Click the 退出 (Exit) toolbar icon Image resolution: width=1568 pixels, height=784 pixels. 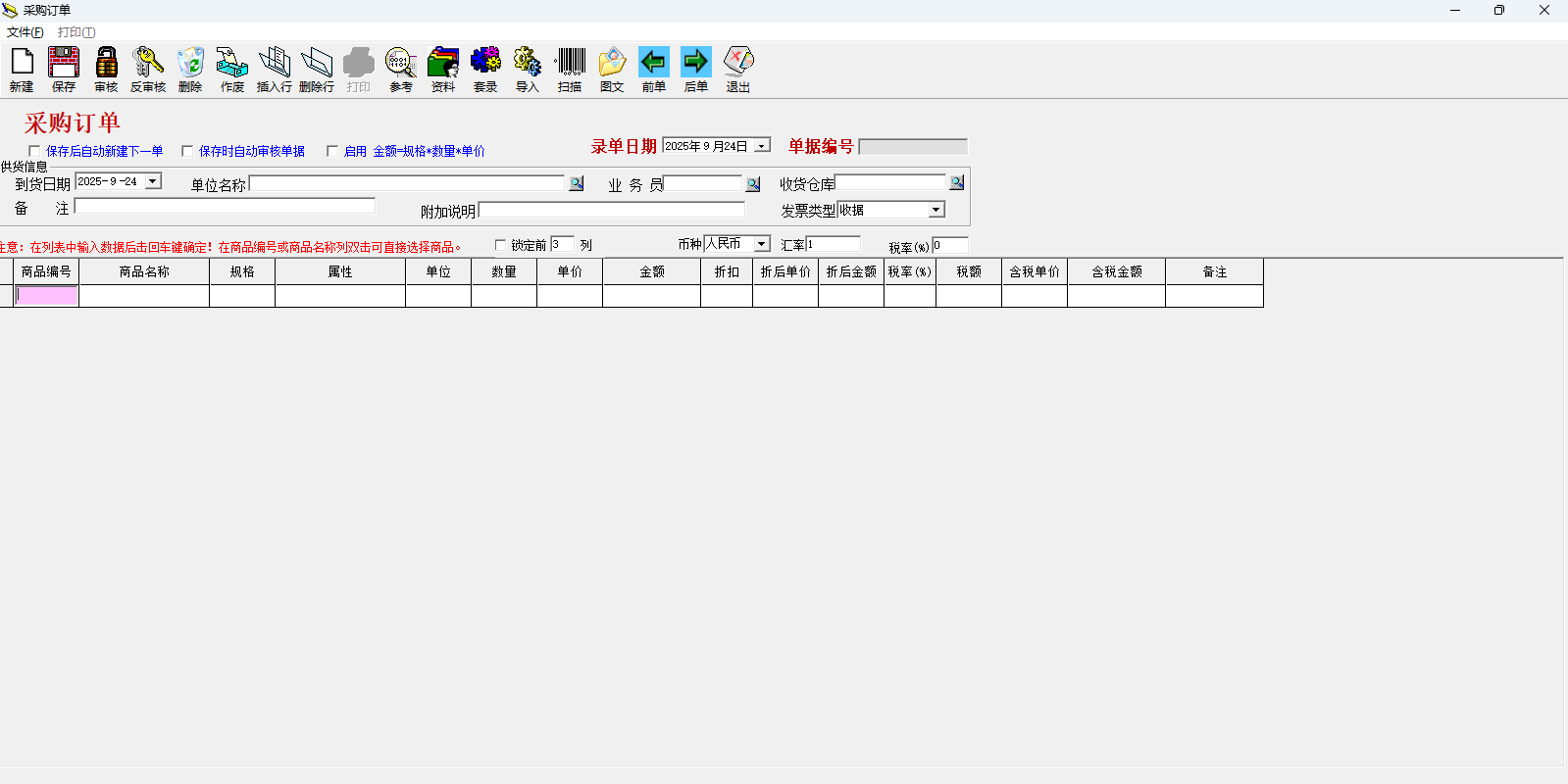738,69
